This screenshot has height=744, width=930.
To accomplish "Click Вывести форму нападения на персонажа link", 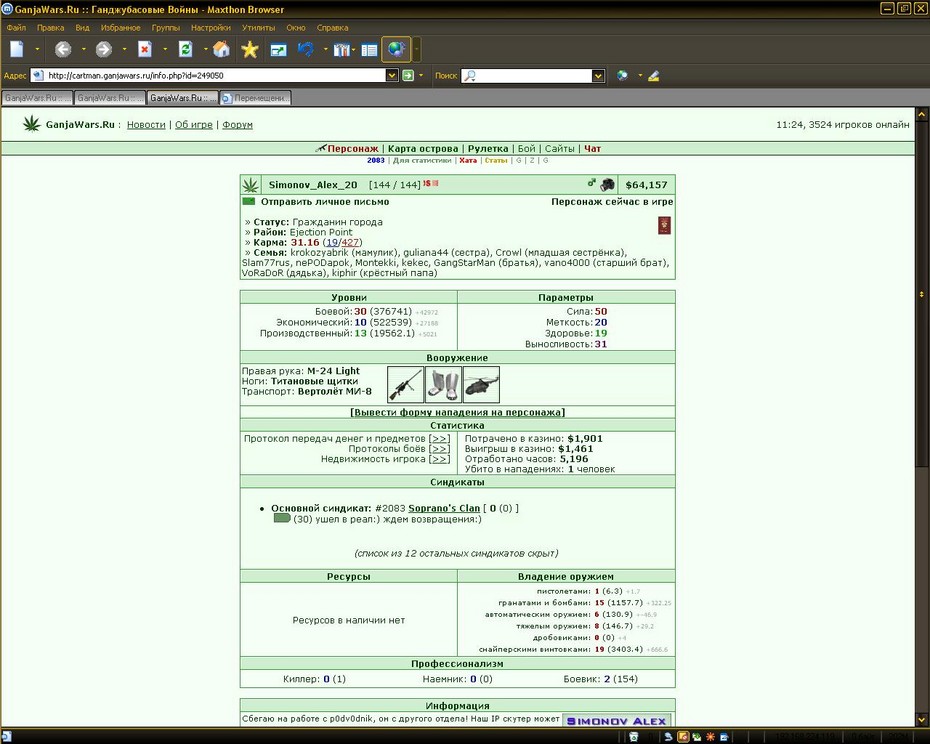I will tap(457, 412).
